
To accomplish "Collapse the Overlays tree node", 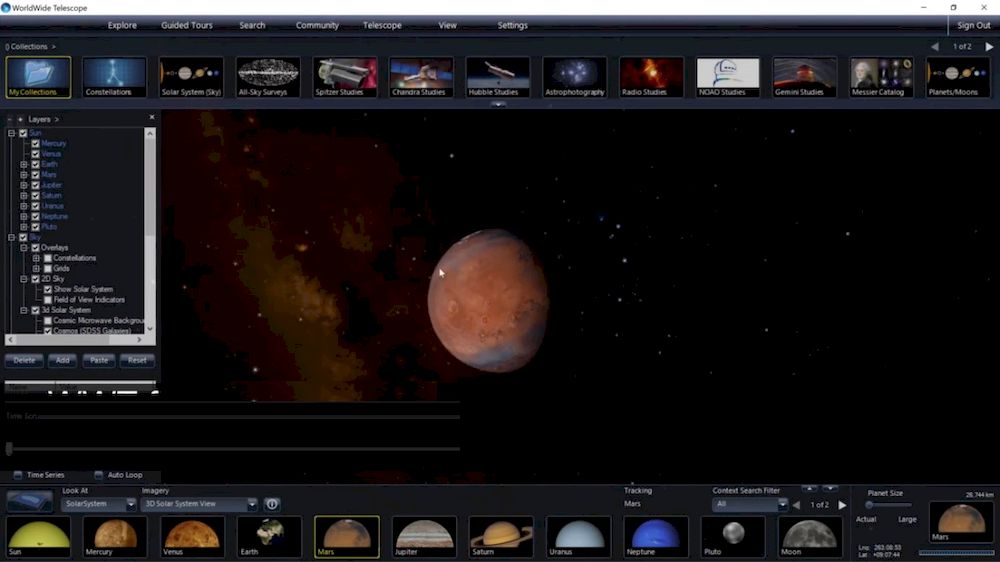I will (24, 248).
